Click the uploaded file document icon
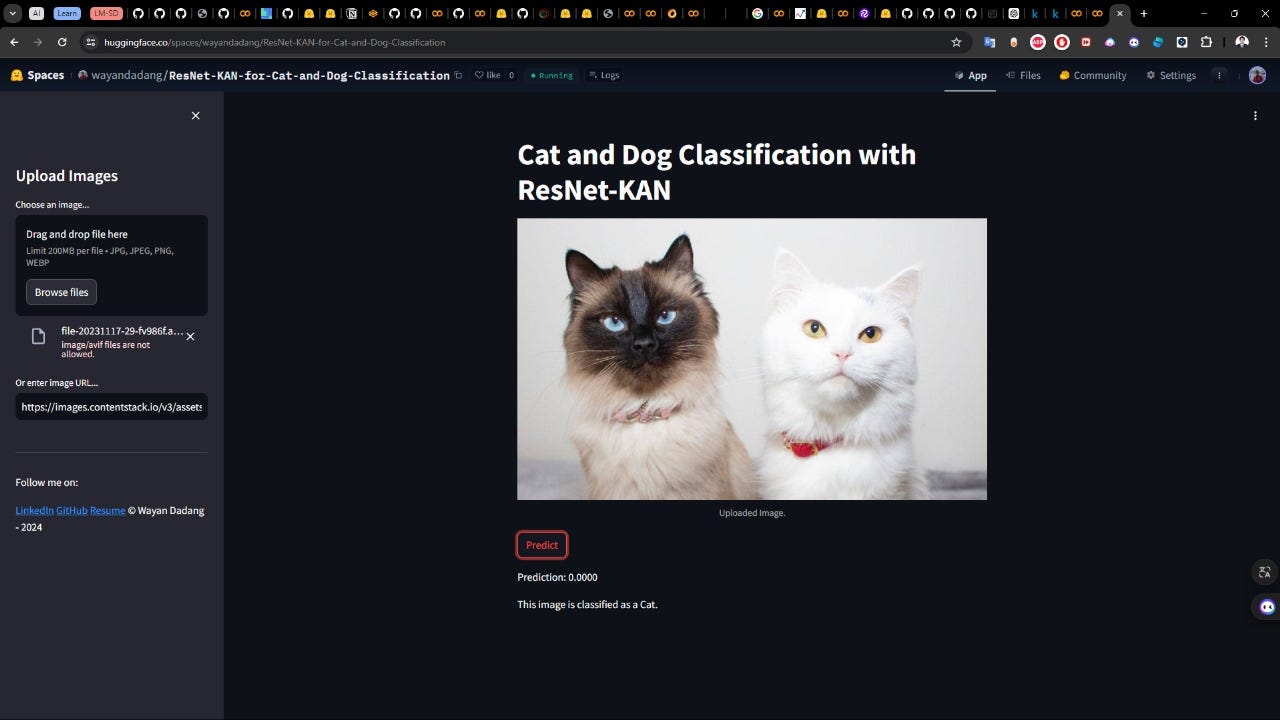 pyautogui.click(x=37, y=338)
